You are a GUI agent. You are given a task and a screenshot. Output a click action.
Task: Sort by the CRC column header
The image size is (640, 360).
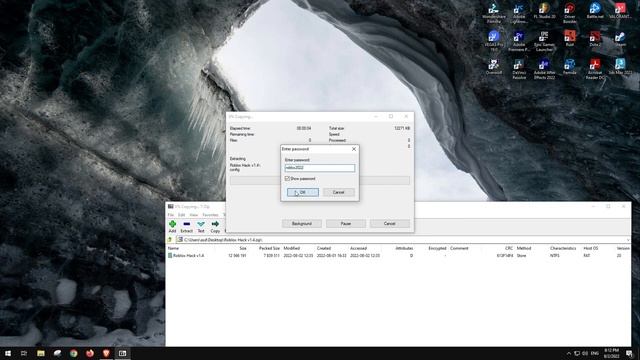click(509, 248)
